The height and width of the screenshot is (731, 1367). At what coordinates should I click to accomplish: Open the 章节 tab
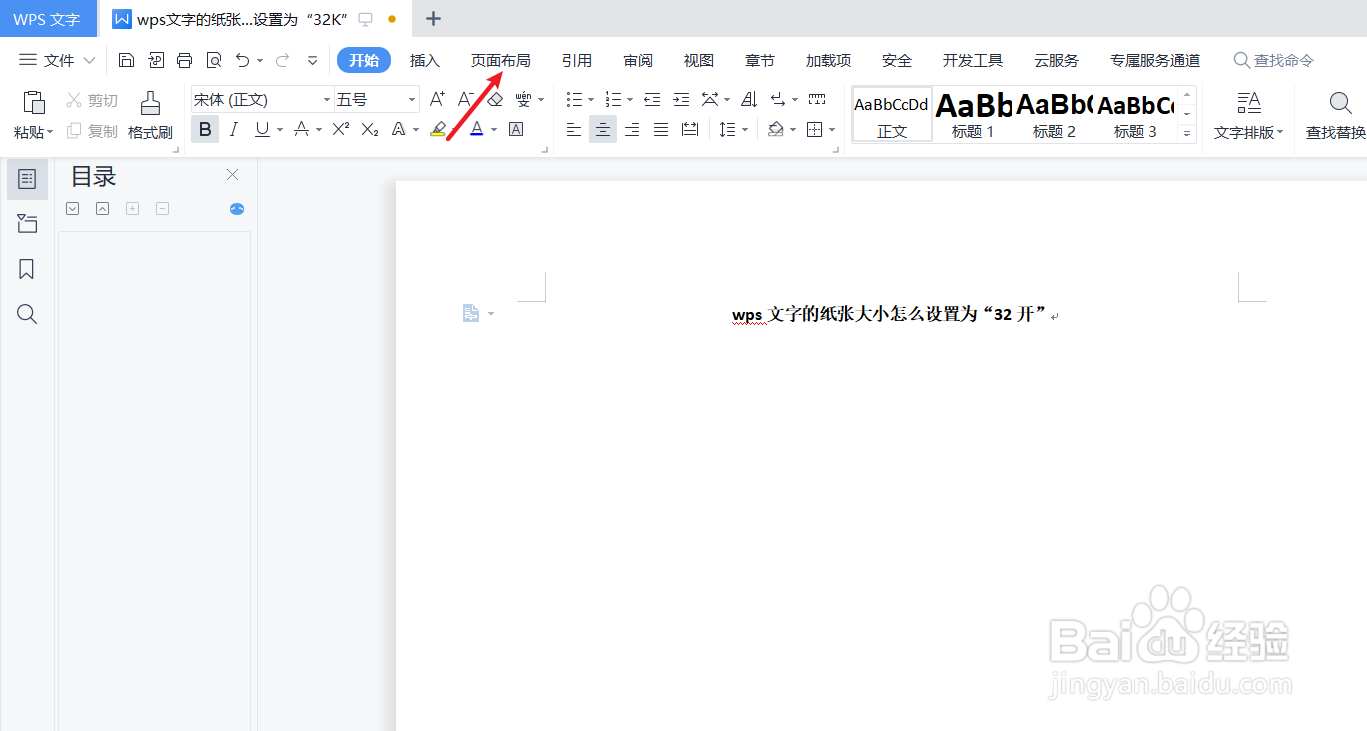pos(760,60)
